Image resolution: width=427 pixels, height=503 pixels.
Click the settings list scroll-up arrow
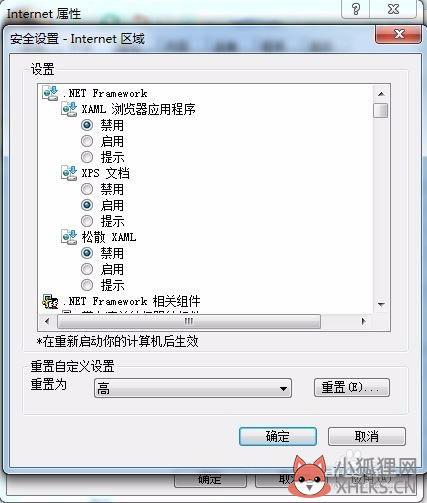[381, 94]
